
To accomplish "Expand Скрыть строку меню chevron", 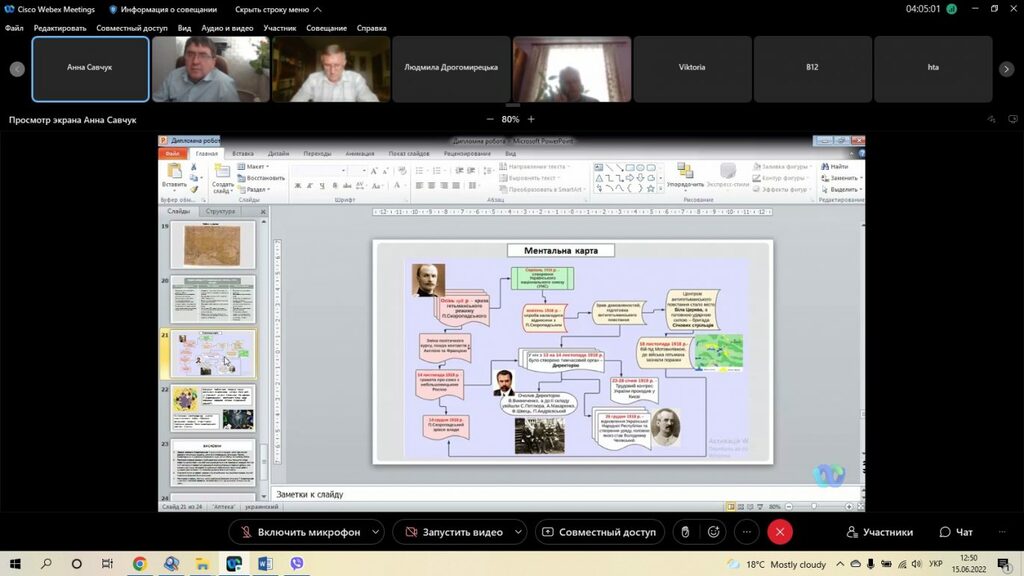I will [x=318, y=9].
